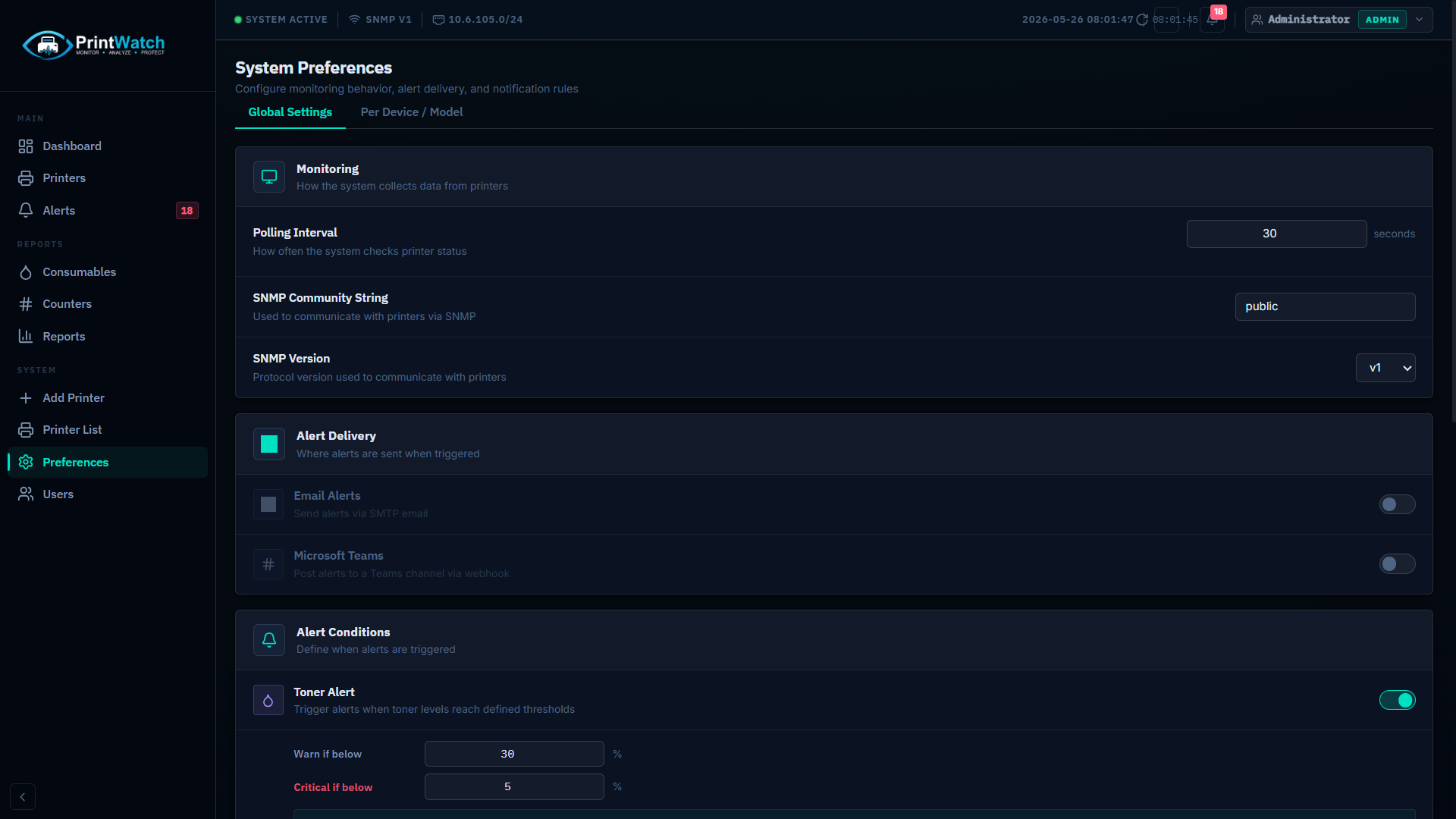Click the Polling Interval seconds field
Viewport: 1456px width, 819px height.
(x=1276, y=234)
